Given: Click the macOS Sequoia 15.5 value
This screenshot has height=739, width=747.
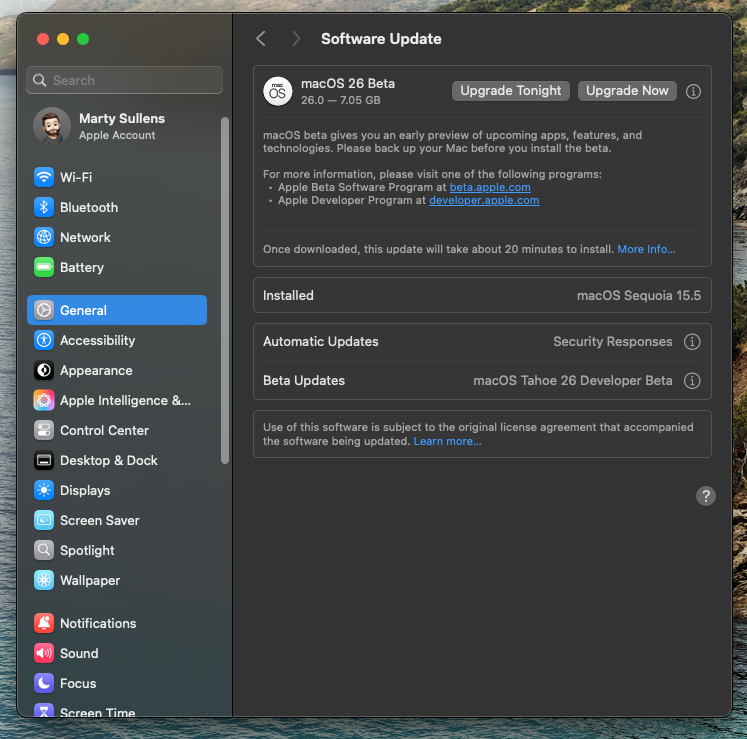Looking at the screenshot, I should coord(639,295).
